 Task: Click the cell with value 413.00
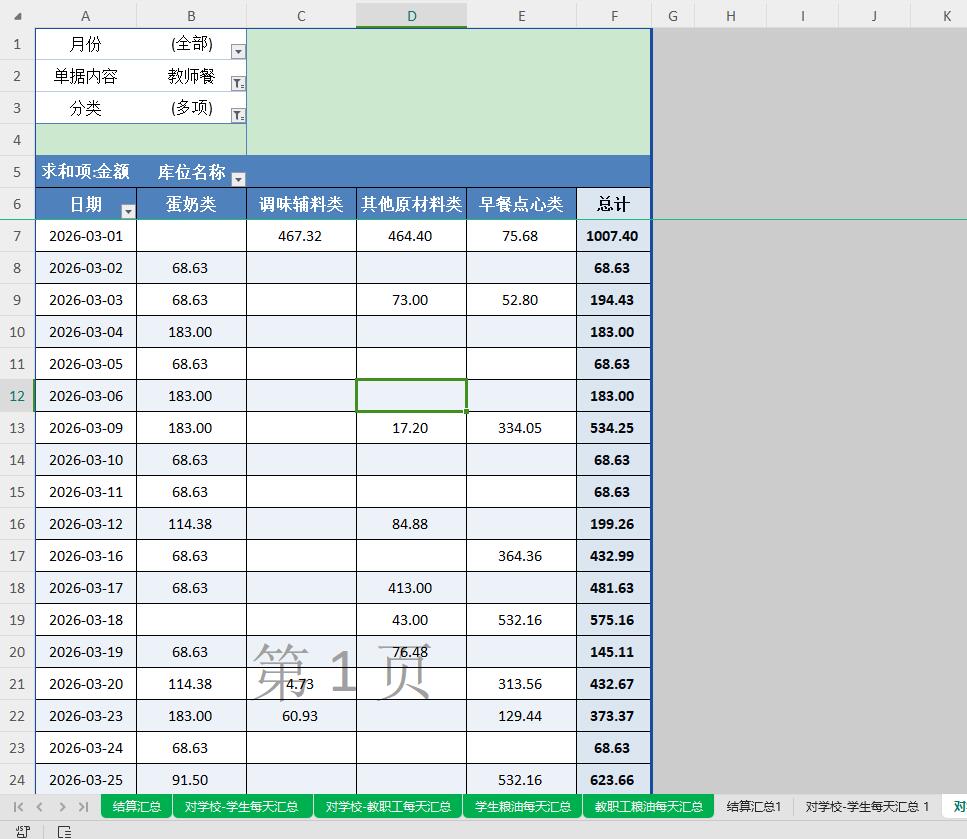411,588
